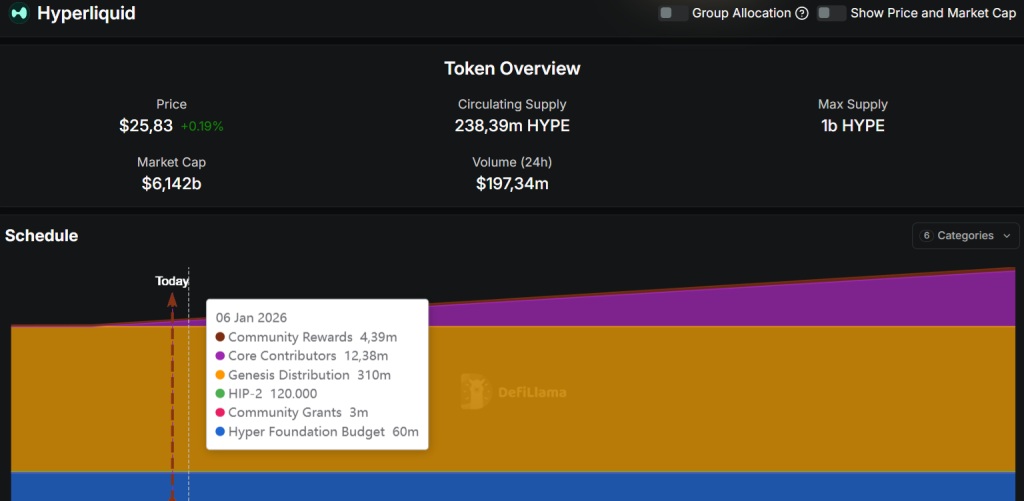Click the HIP-2 green legend dot
Viewport: 1024px width, 501px height.
click(220, 394)
